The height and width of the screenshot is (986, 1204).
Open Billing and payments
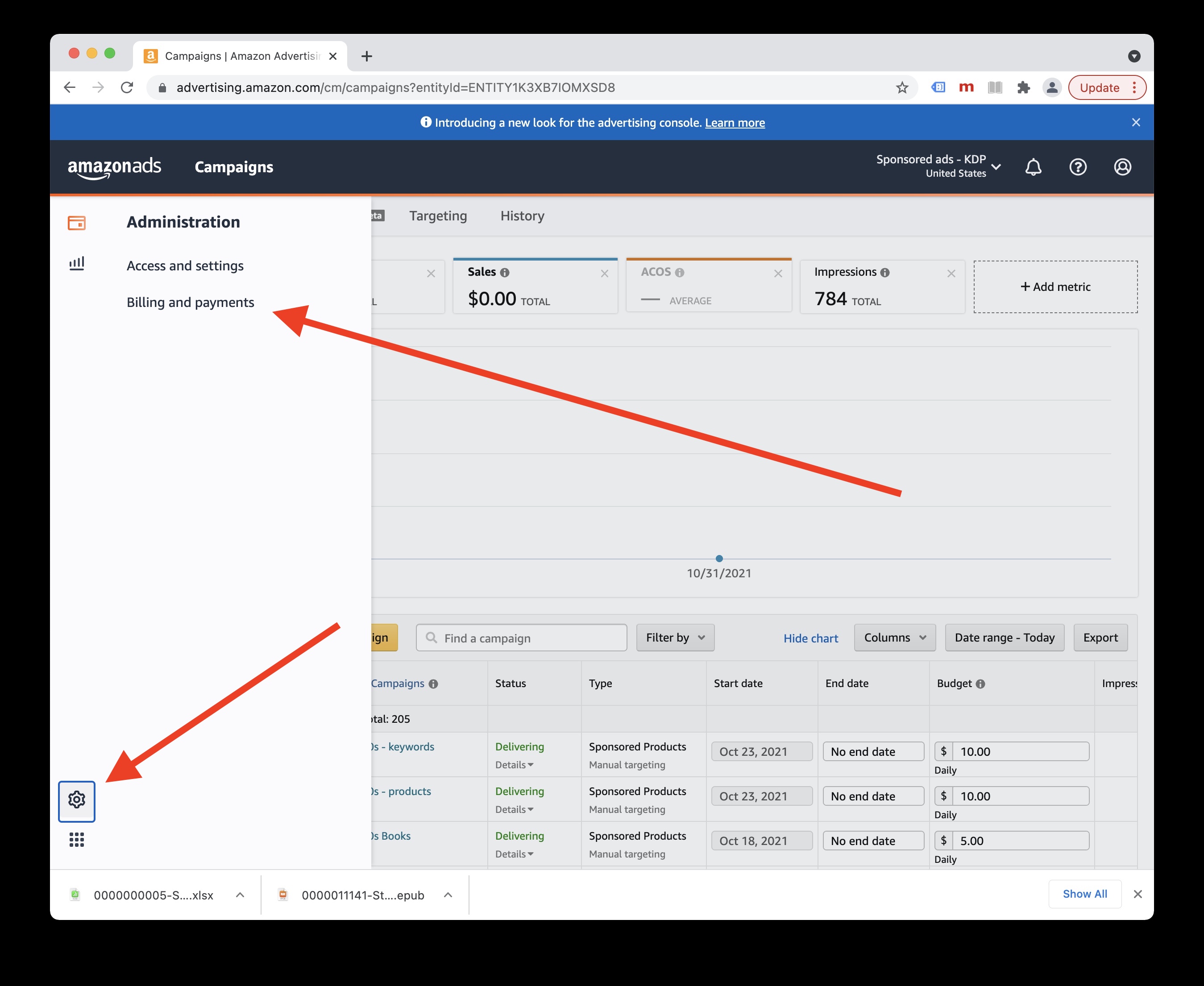pos(191,302)
